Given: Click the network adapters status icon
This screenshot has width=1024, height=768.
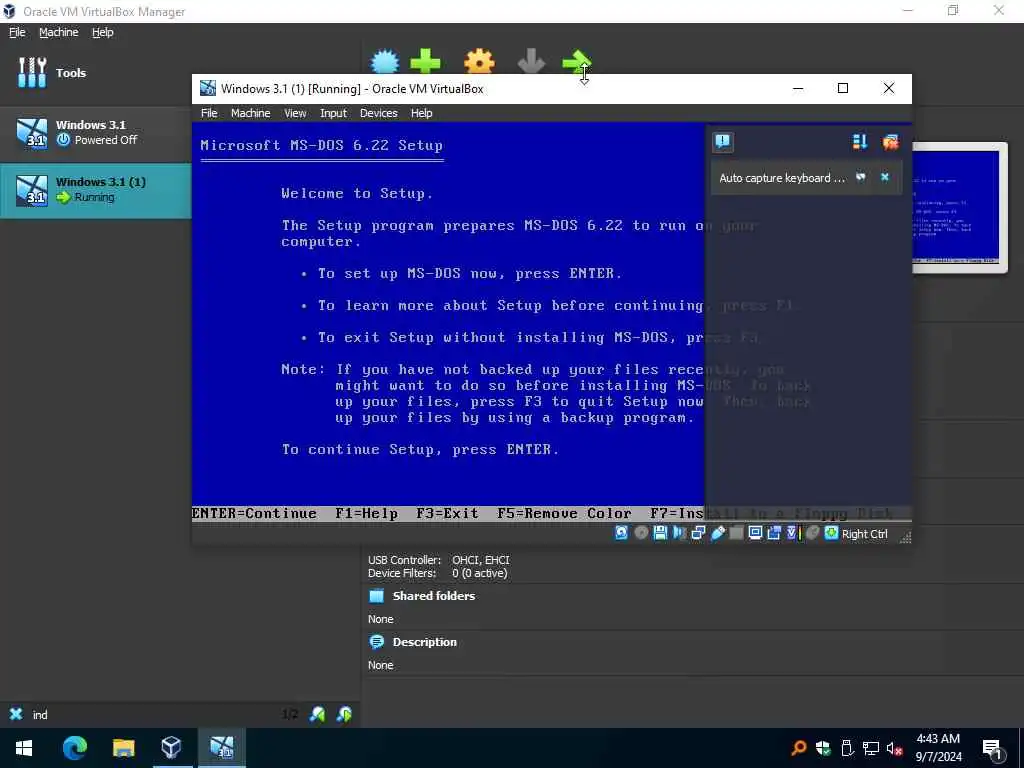Looking at the screenshot, I should [698, 533].
